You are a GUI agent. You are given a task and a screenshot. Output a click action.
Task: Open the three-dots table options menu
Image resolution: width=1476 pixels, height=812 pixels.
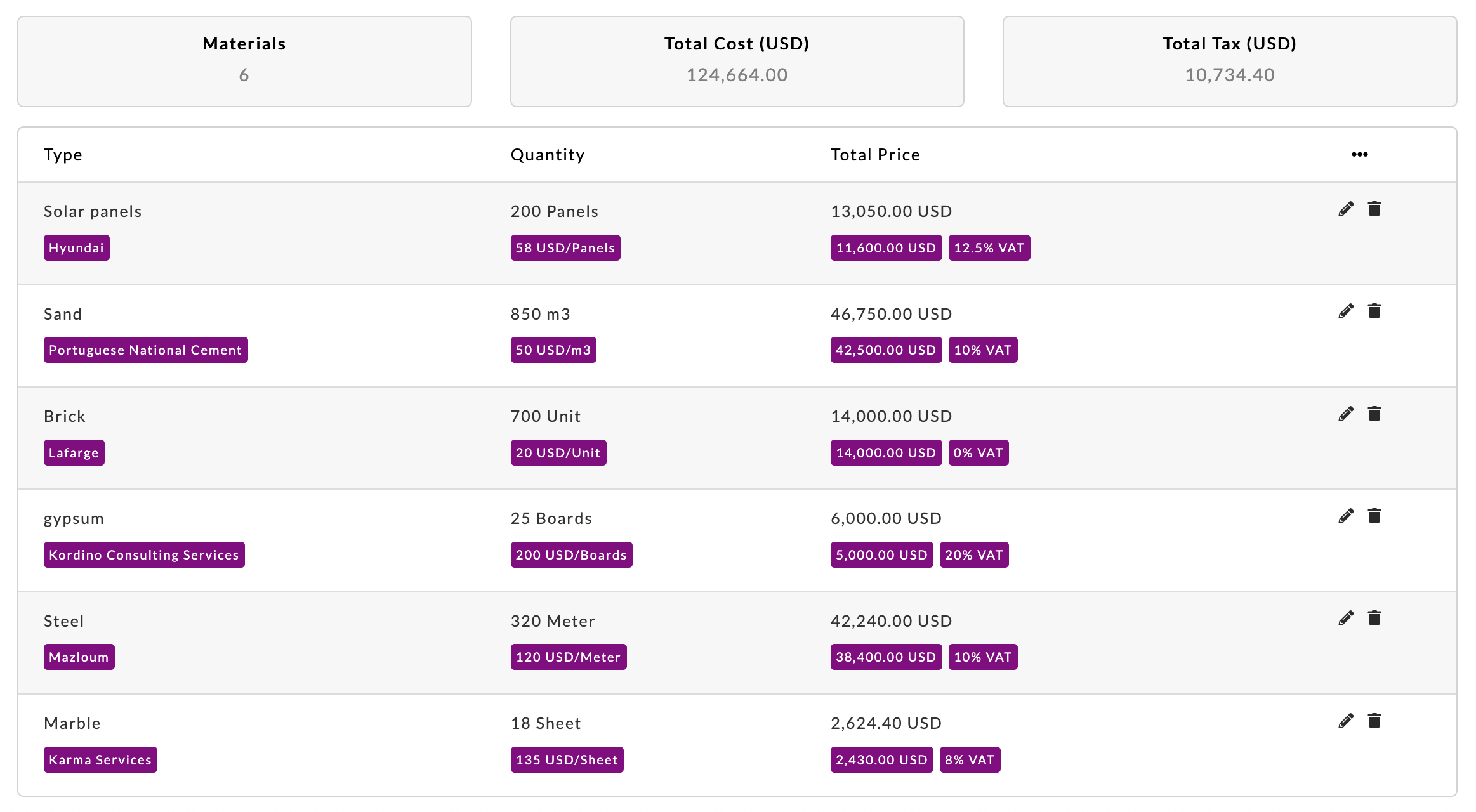coord(1359,155)
